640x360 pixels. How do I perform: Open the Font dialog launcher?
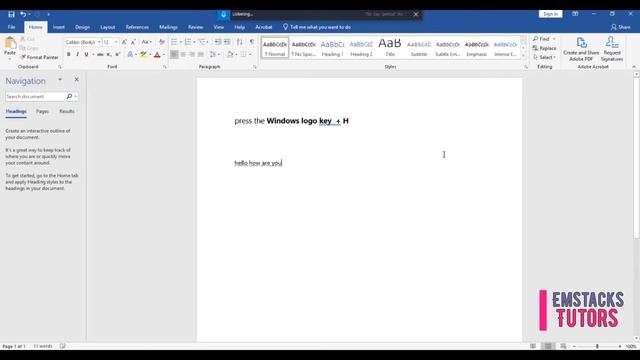pos(165,67)
